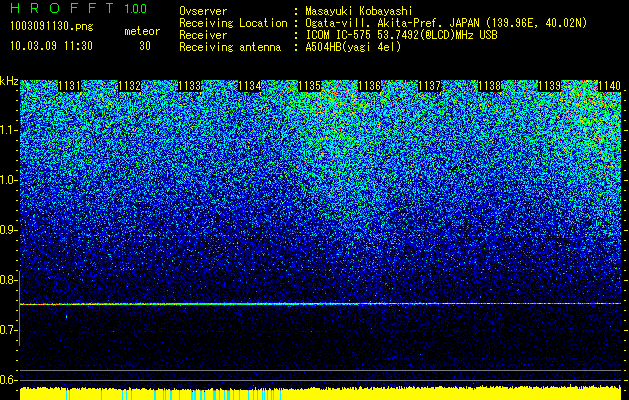Click the 0.6 frequency axis label
629x400 pixels.
(7, 380)
